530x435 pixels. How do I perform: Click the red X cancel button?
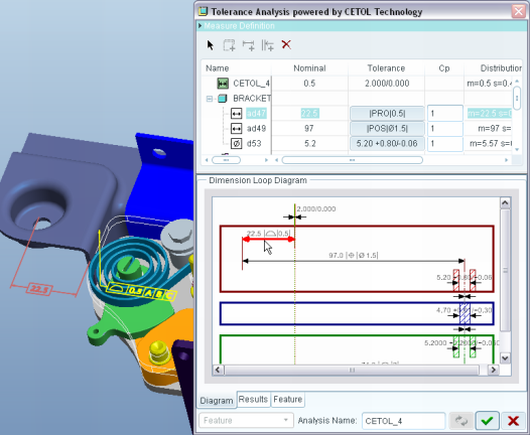pos(513,420)
